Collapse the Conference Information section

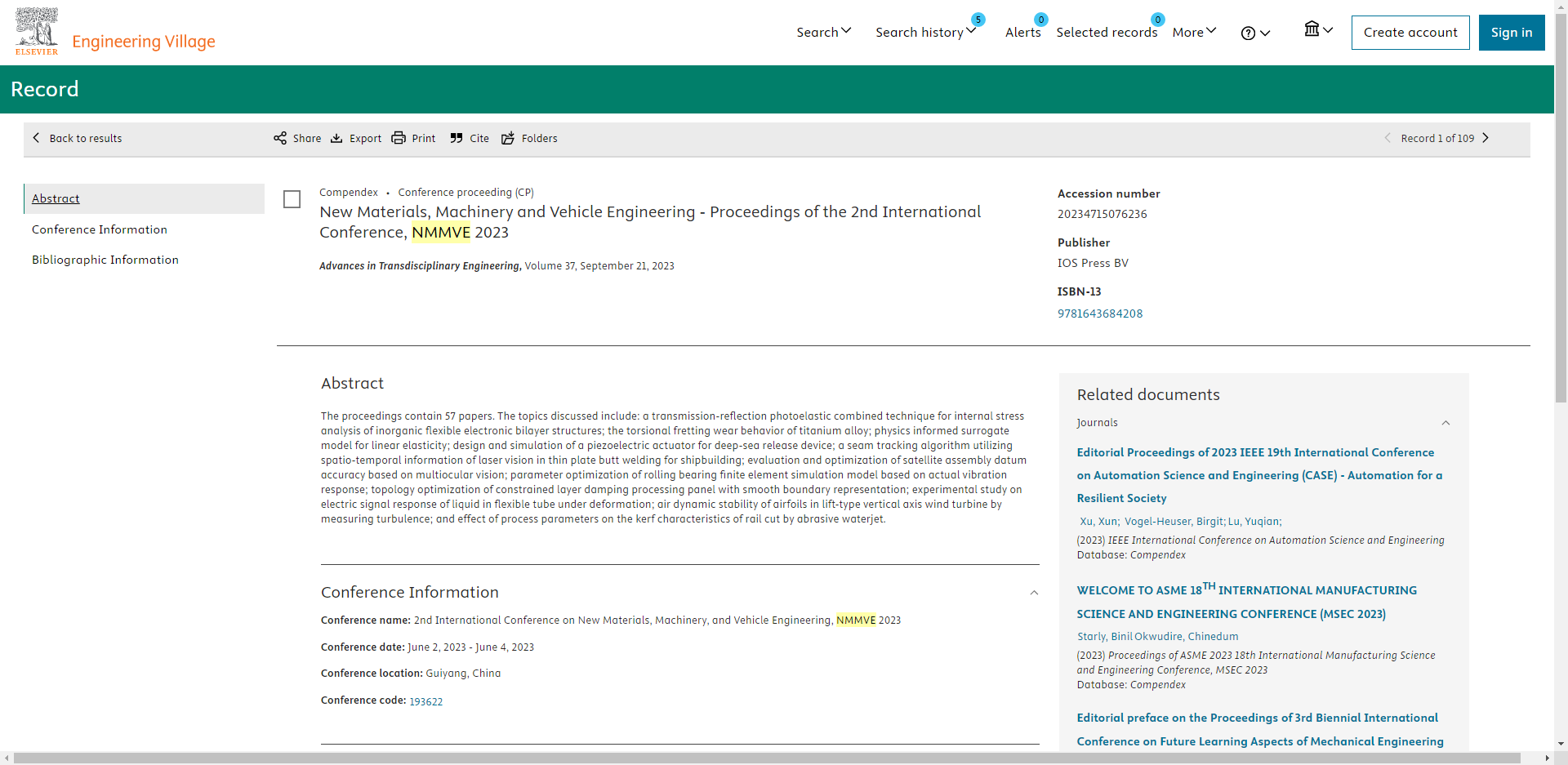click(x=1034, y=593)
